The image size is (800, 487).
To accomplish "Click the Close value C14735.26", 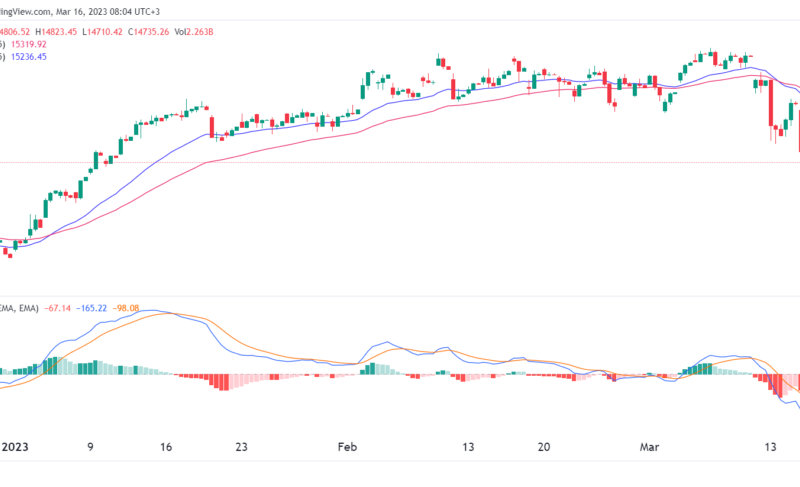I will [148, 32].
